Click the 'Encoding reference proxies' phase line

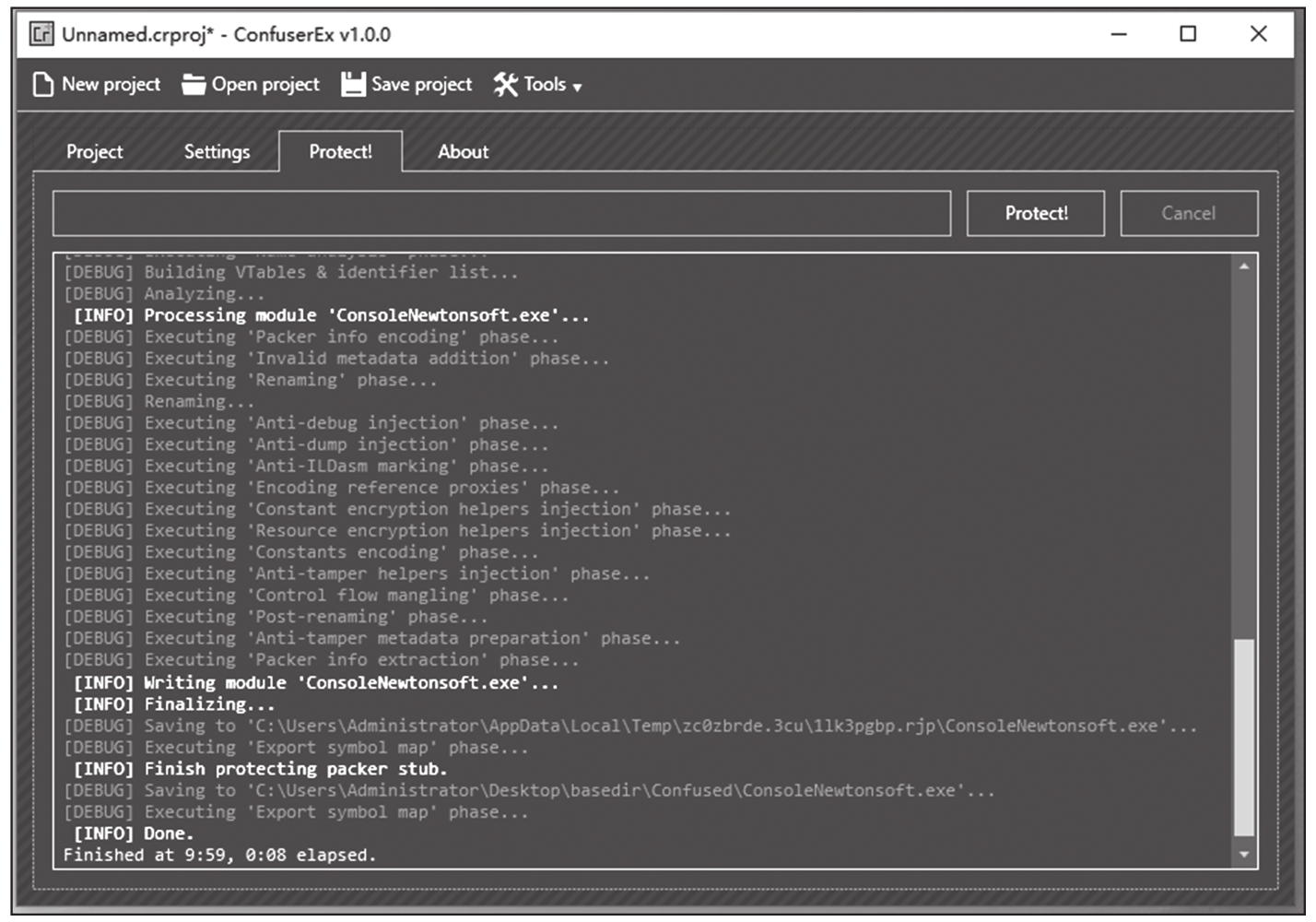tap(341, 488)
